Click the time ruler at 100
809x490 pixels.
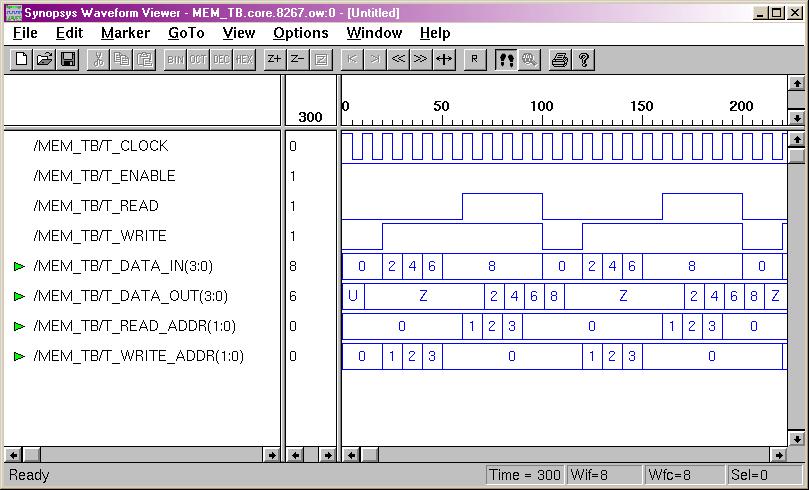tap(541, 110)
